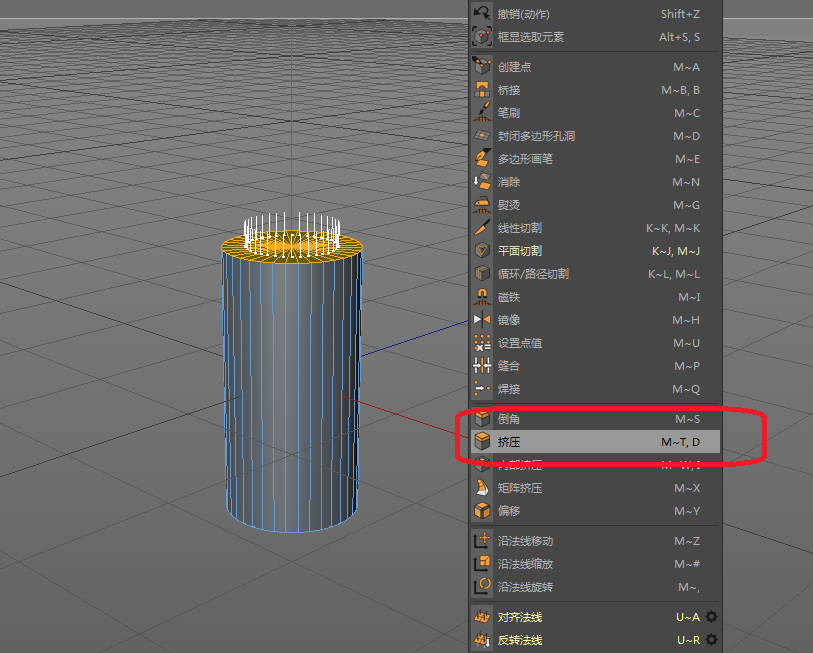Click the 桥接 (Bridge) tool icon
813x653 pixels.
(482, 90)
